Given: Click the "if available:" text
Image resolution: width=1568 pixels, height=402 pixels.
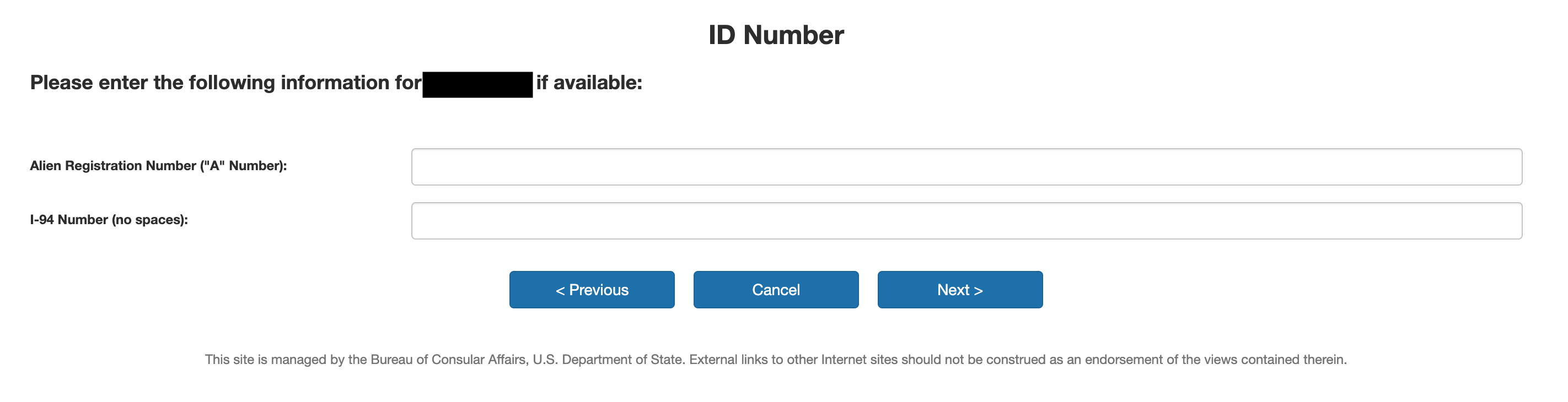Looking at the screenshot, I should pos(589,83).
